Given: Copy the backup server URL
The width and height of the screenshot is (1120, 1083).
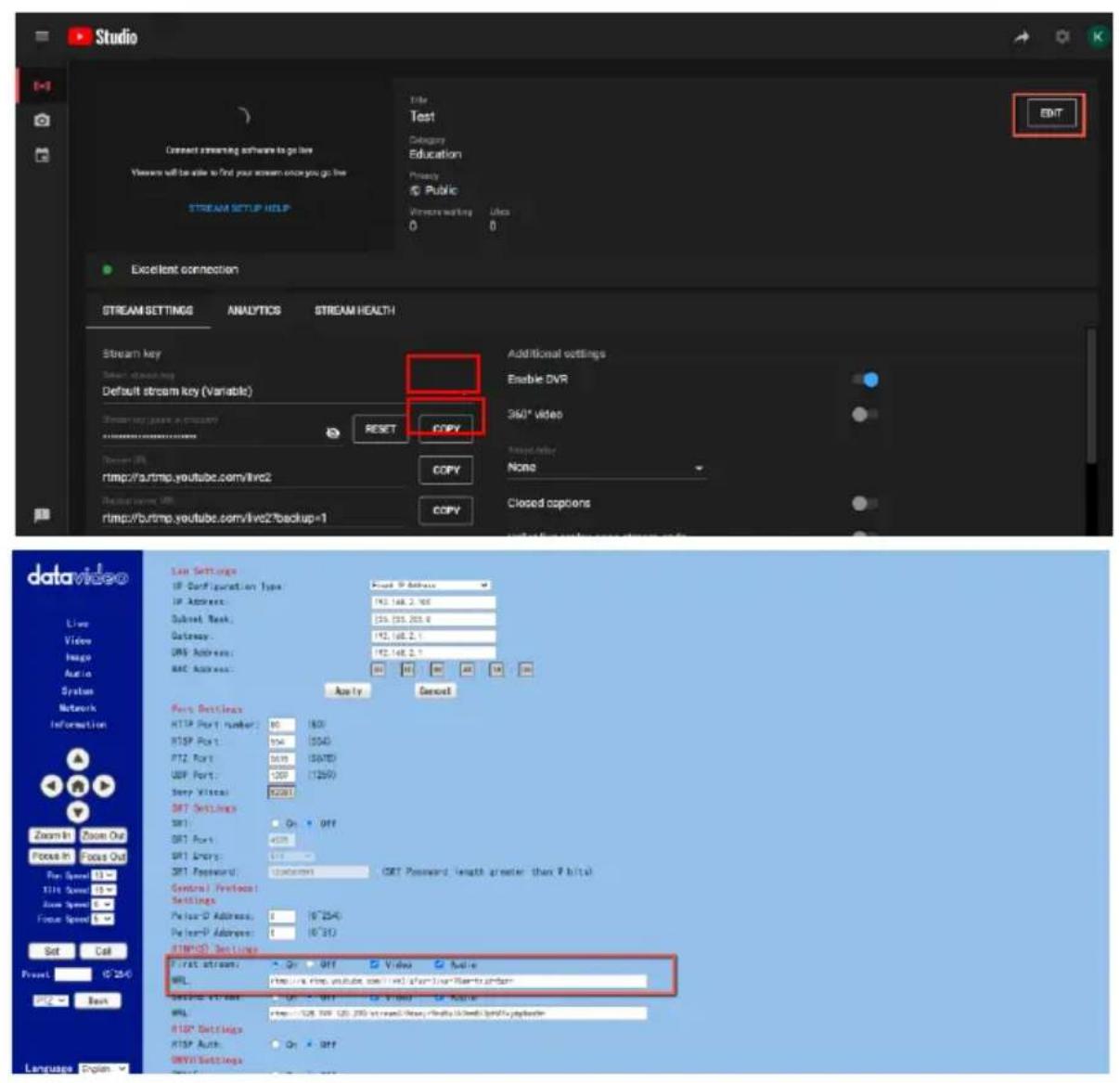Looking at the screenshot, I should (446, 510).
